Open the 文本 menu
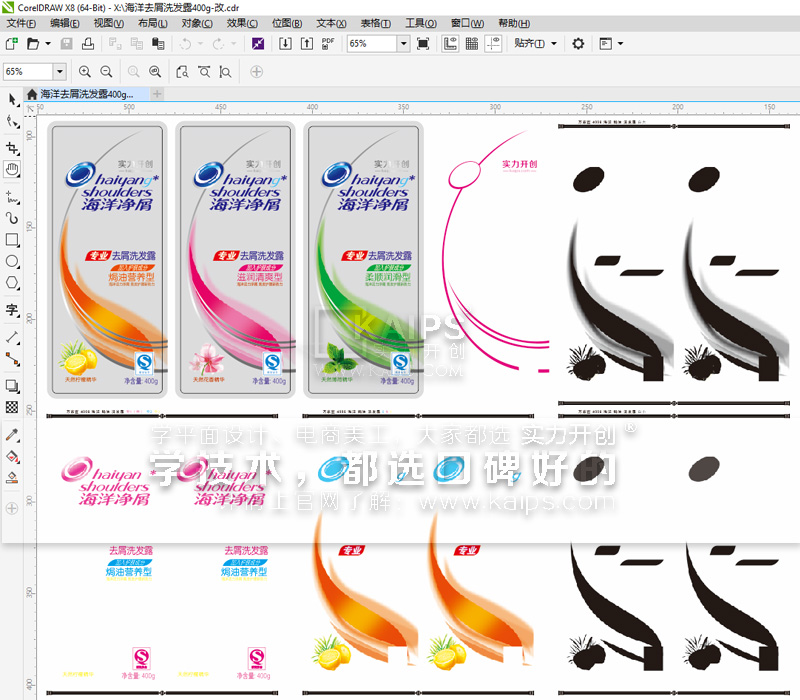Screen dimensions: 800x700 click(x=331, y=23)
